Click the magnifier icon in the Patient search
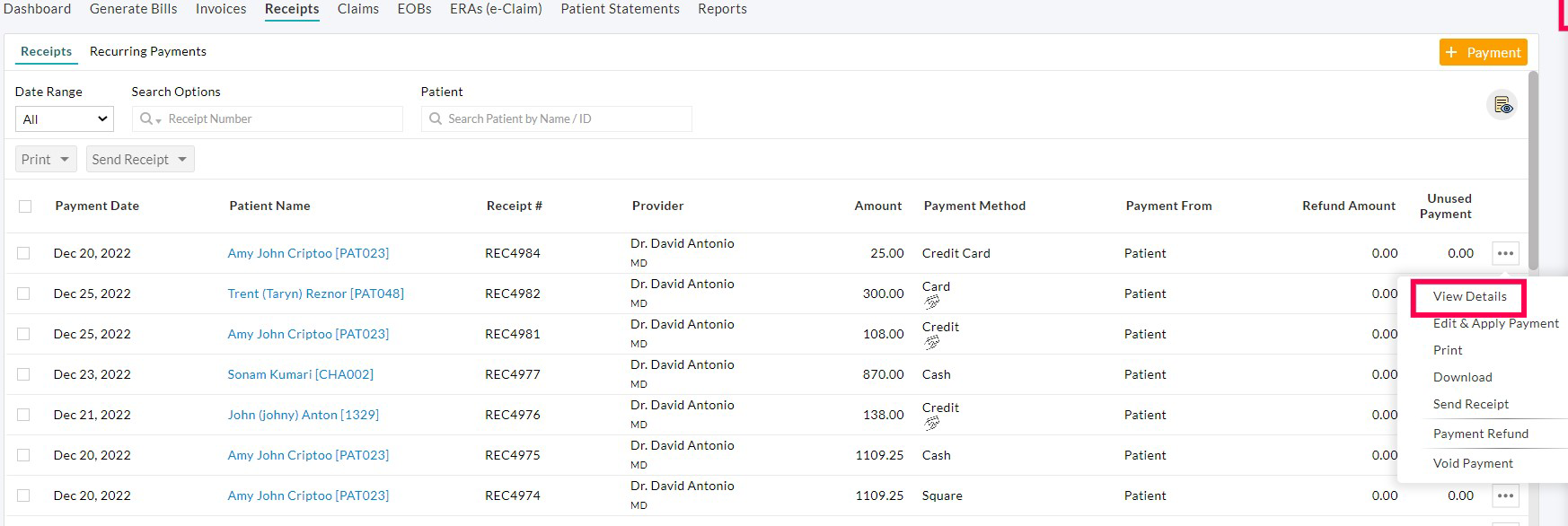This screenshot has height=526, width=1568. (x=436, y=118)
